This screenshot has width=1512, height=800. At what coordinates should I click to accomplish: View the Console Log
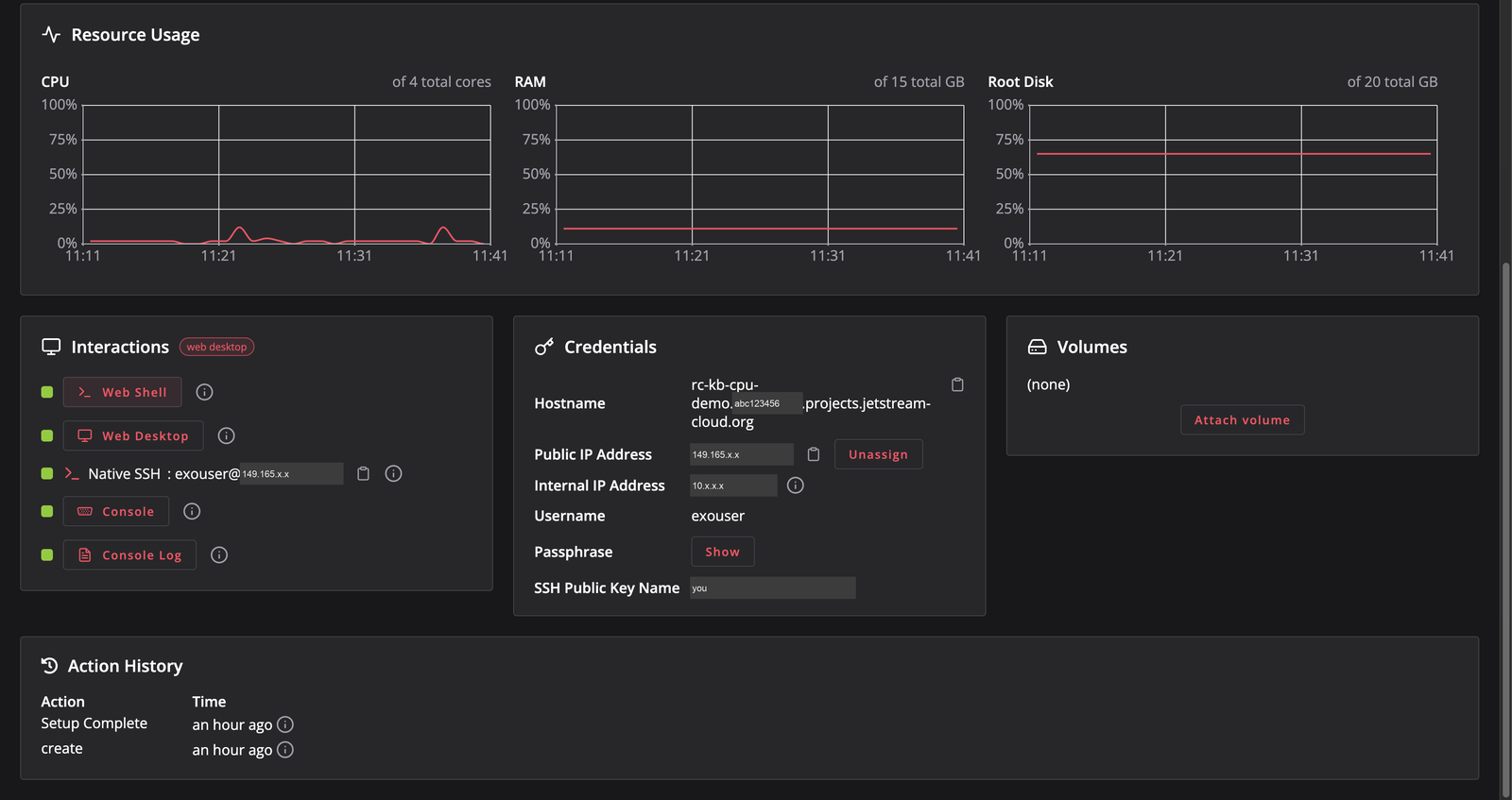129,554
